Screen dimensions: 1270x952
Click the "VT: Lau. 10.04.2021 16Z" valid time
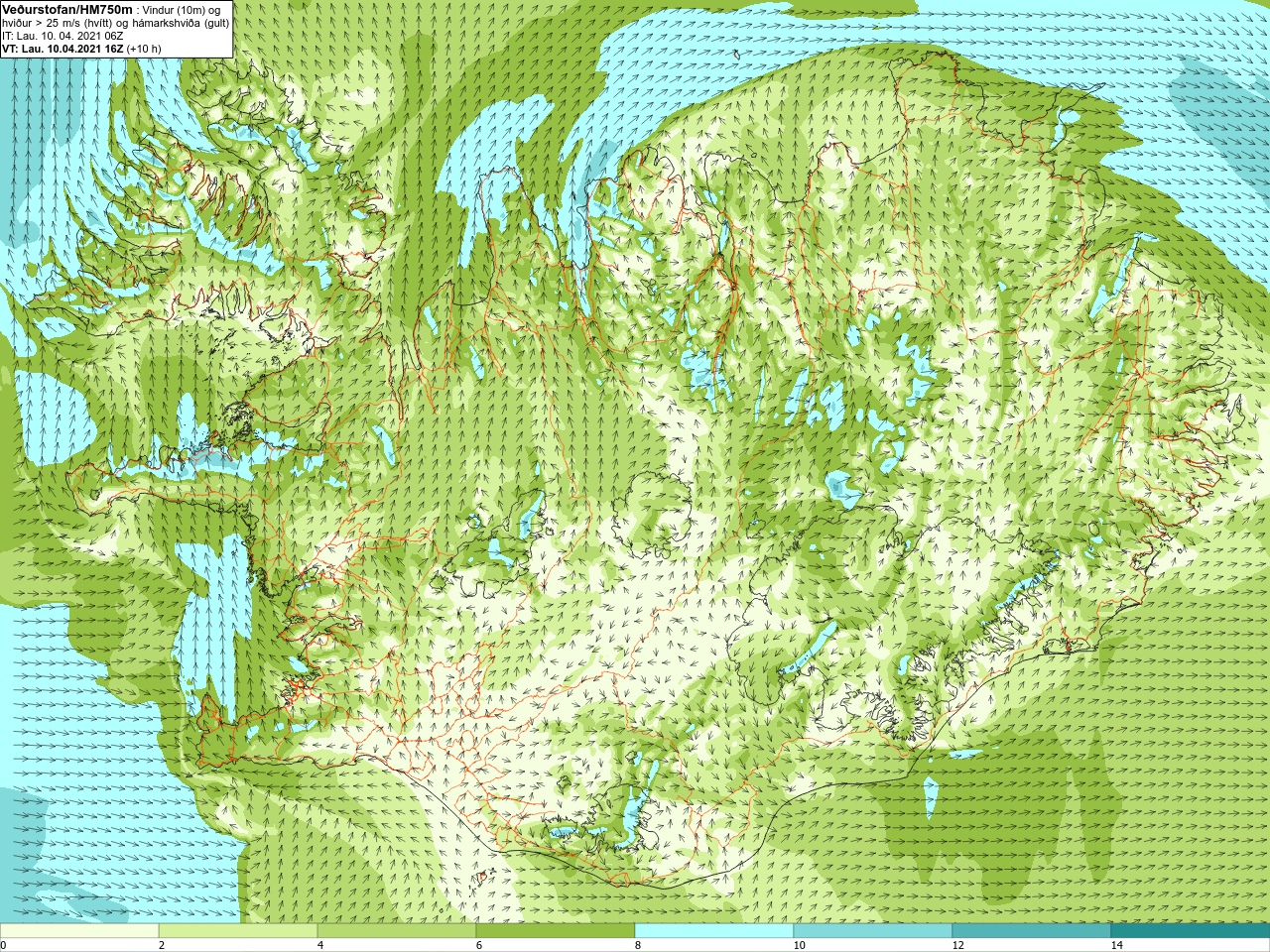[63, 49]
